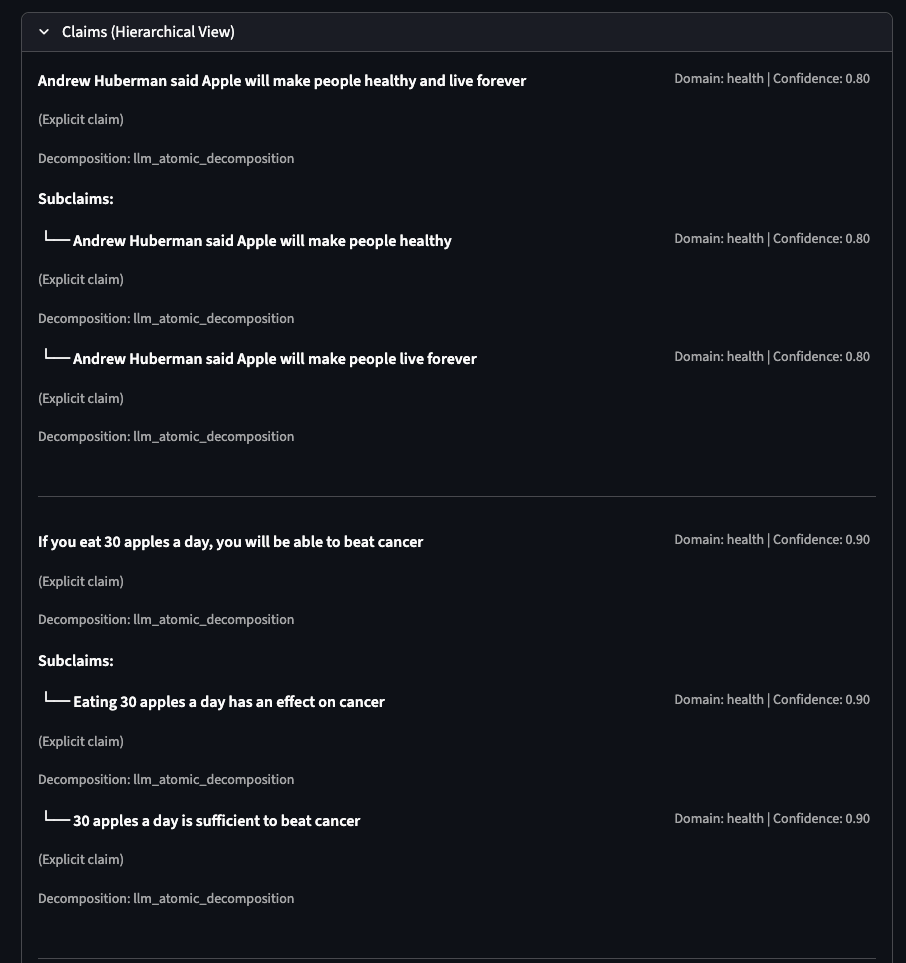Click the "(Explicit claim)" tag under the top Huberman claim

tap(81, 120)
